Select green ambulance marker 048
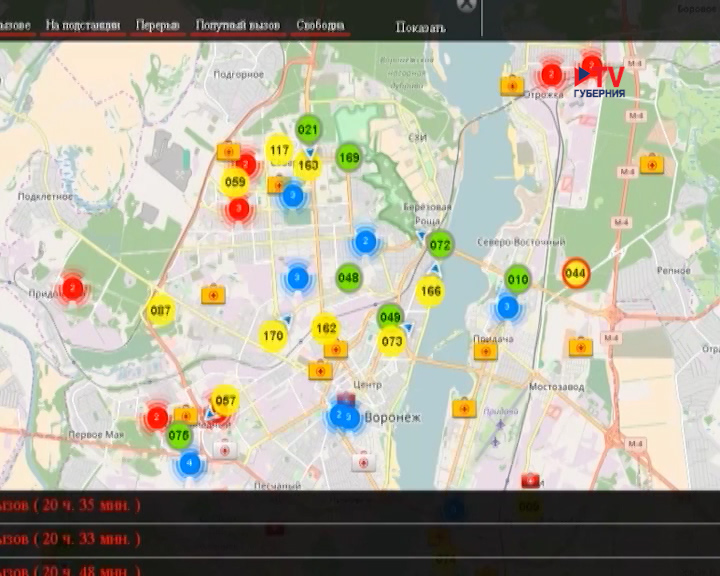The width and height of the screenshot is (720, 576). pos(348,278)
